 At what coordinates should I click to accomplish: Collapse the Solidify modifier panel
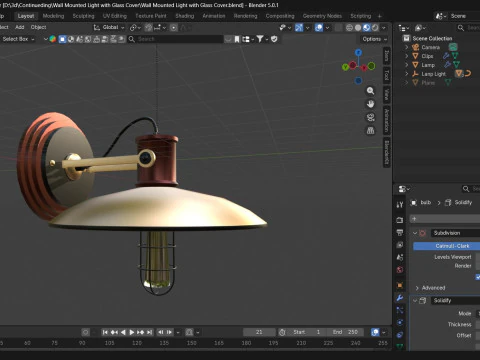coord(415,300)
